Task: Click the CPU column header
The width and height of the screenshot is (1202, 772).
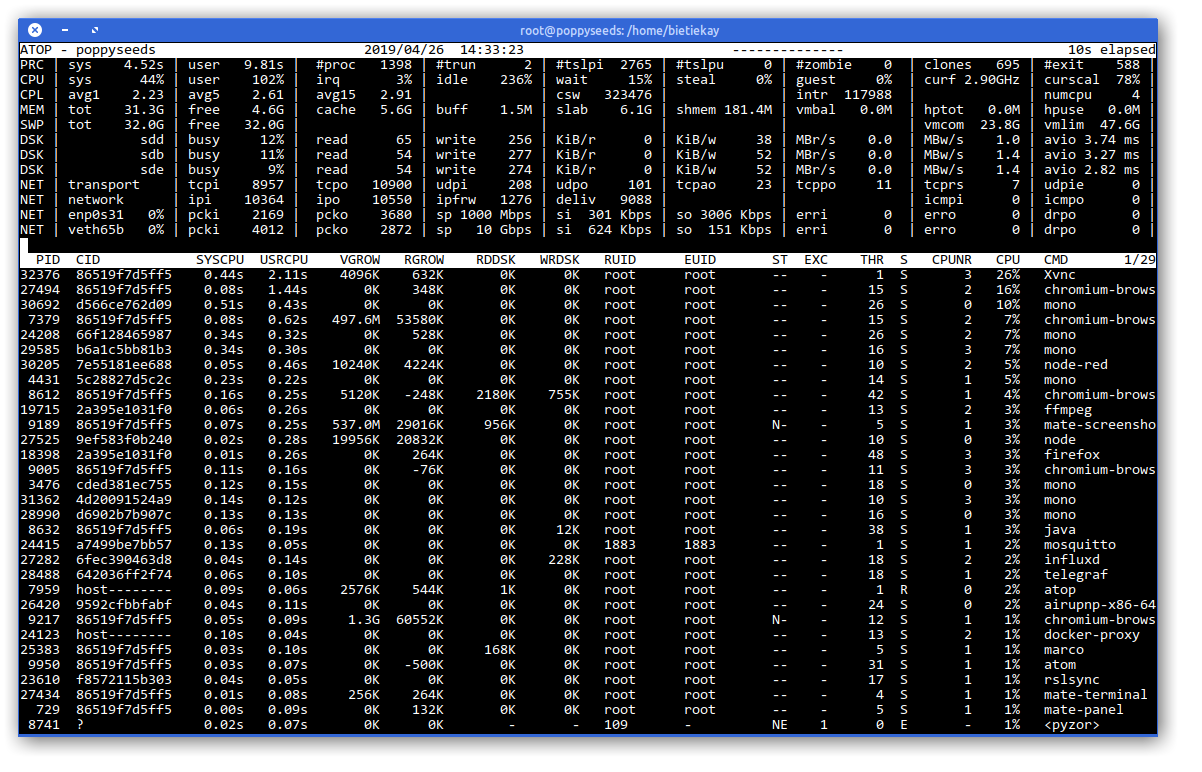Action: tap(1008, 260)
